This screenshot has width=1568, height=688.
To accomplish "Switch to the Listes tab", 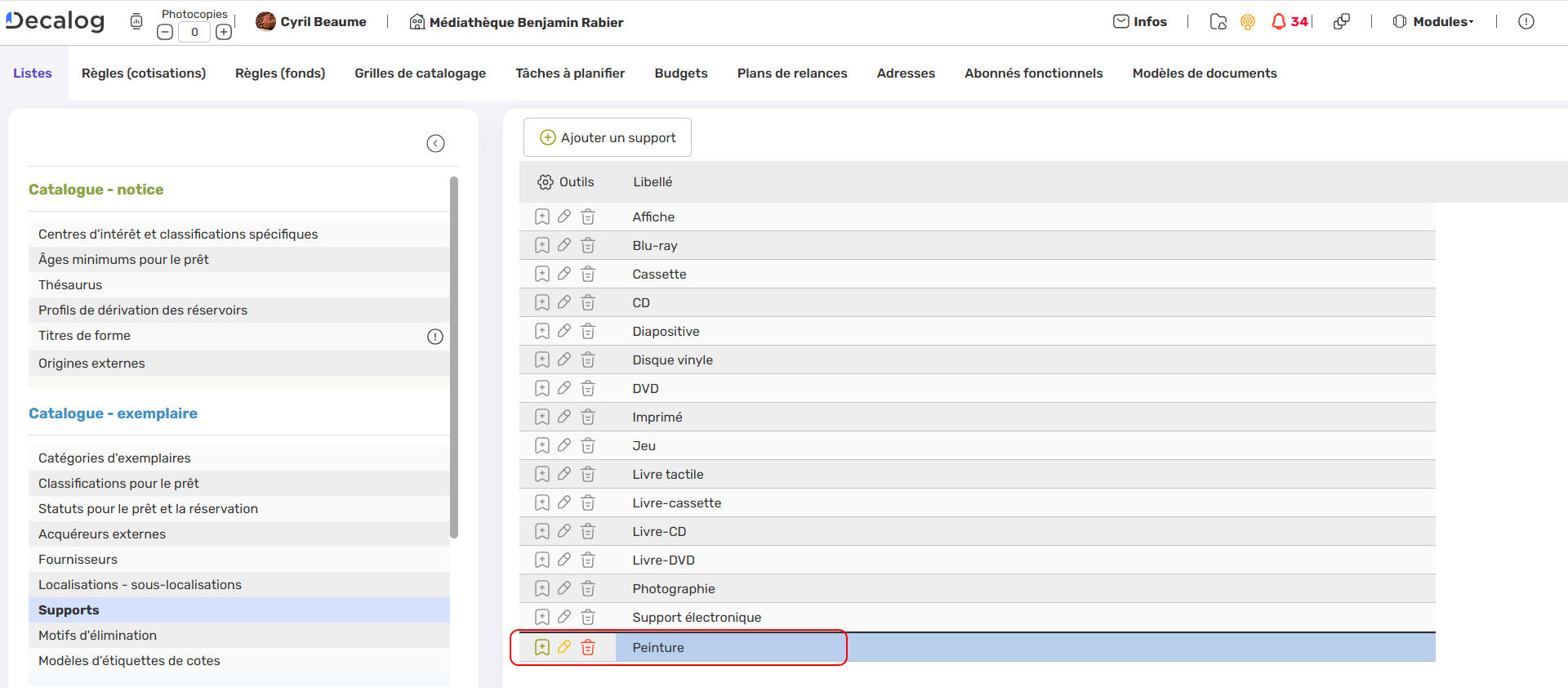I will click(x=33, y=73).
